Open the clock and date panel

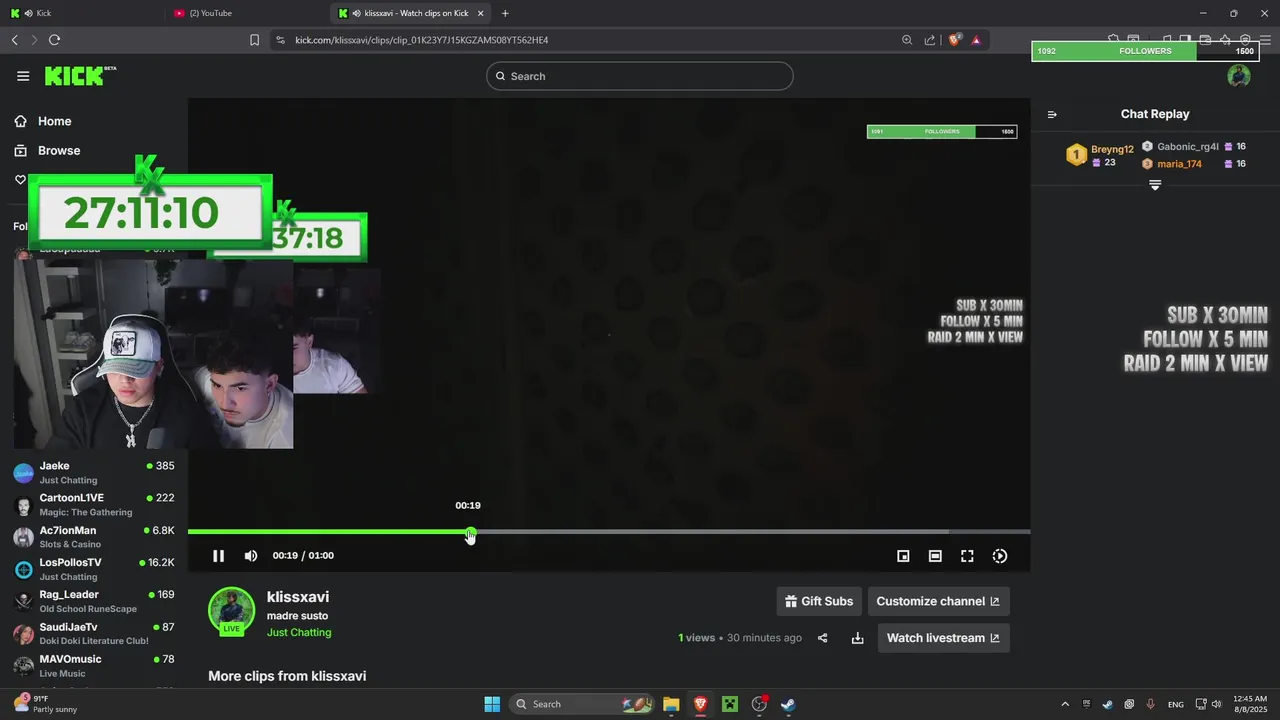pyautogui.click(x=1250, y=704)
